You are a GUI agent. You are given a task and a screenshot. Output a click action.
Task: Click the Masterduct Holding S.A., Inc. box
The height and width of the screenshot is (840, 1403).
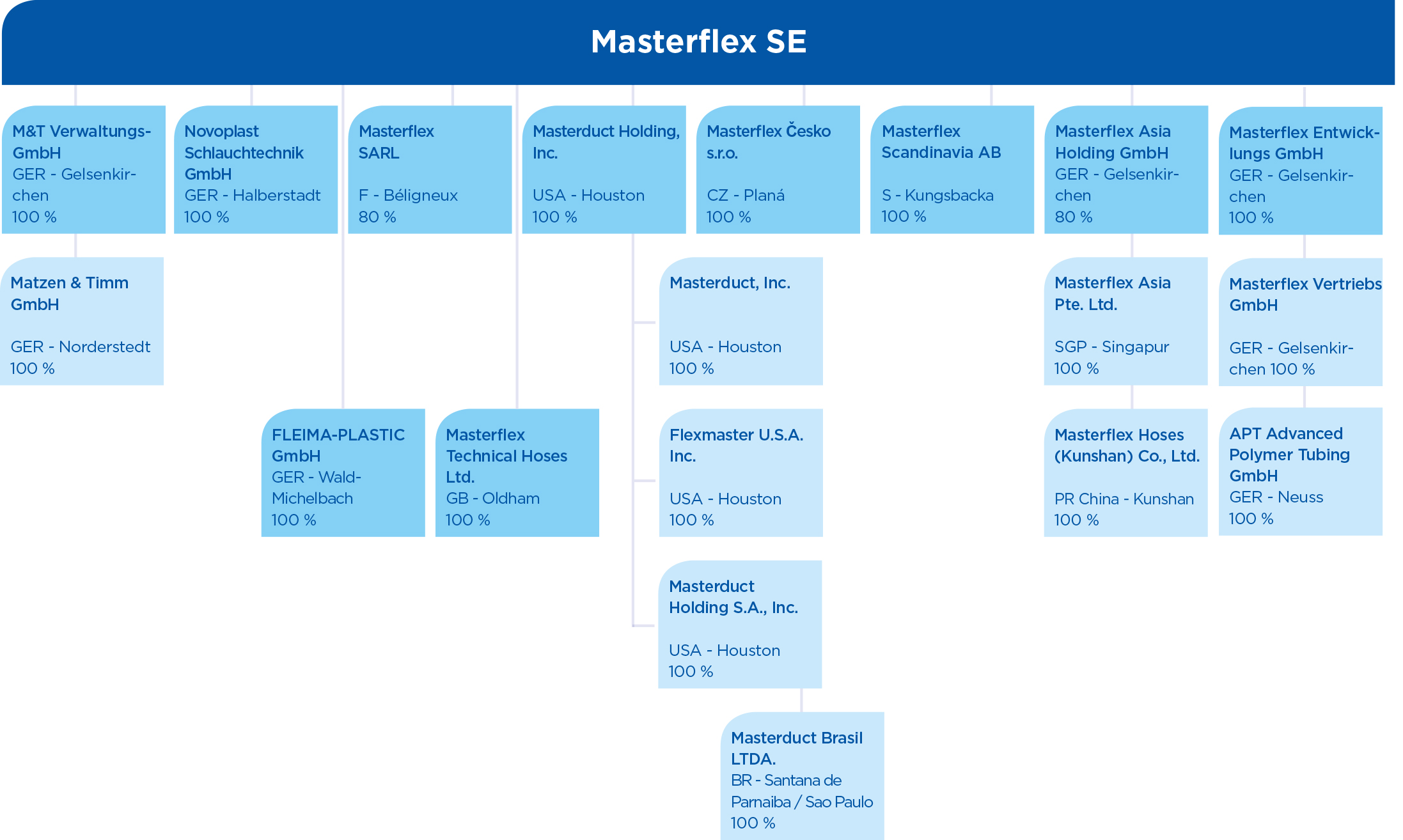740,624
